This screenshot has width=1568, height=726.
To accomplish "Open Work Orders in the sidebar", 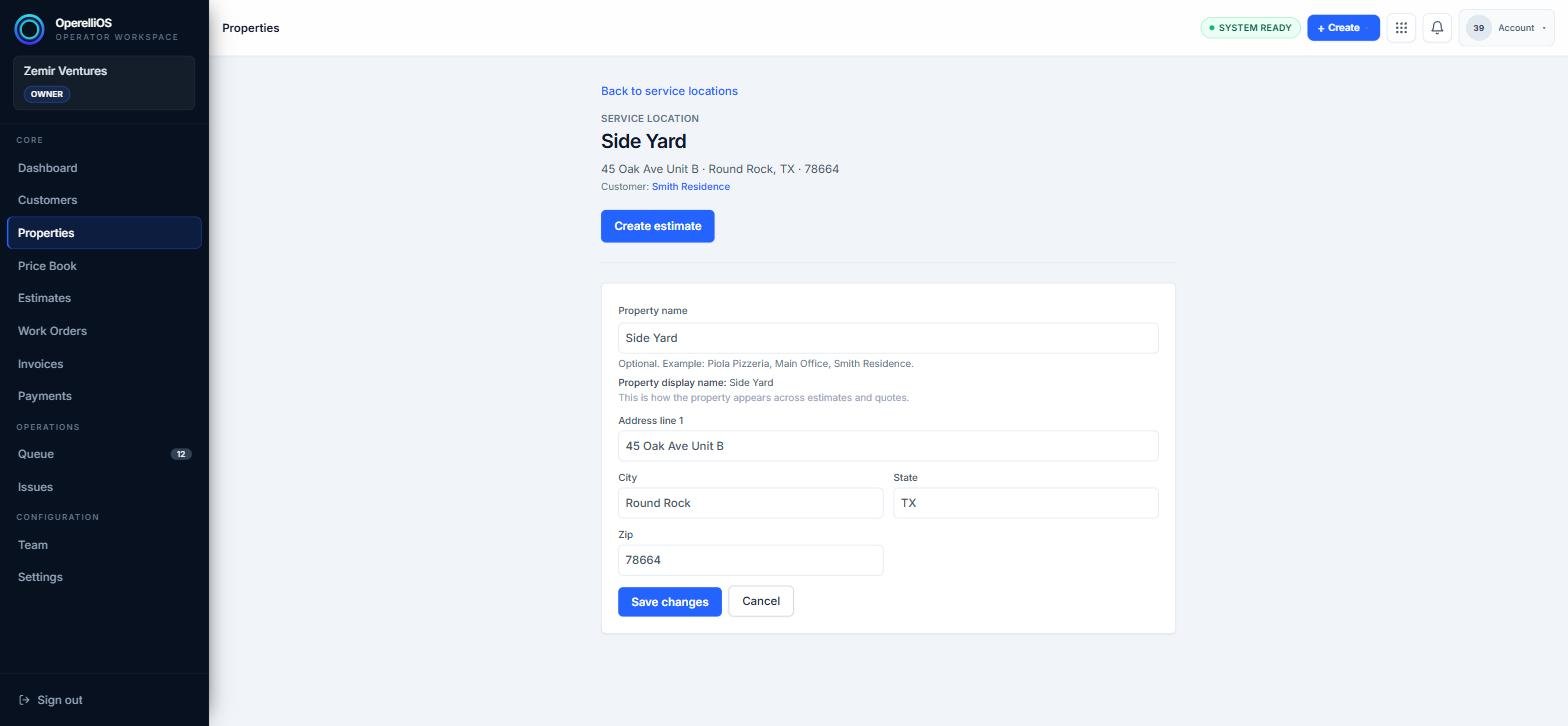I will pyautogui.click(x=104, y=331).
